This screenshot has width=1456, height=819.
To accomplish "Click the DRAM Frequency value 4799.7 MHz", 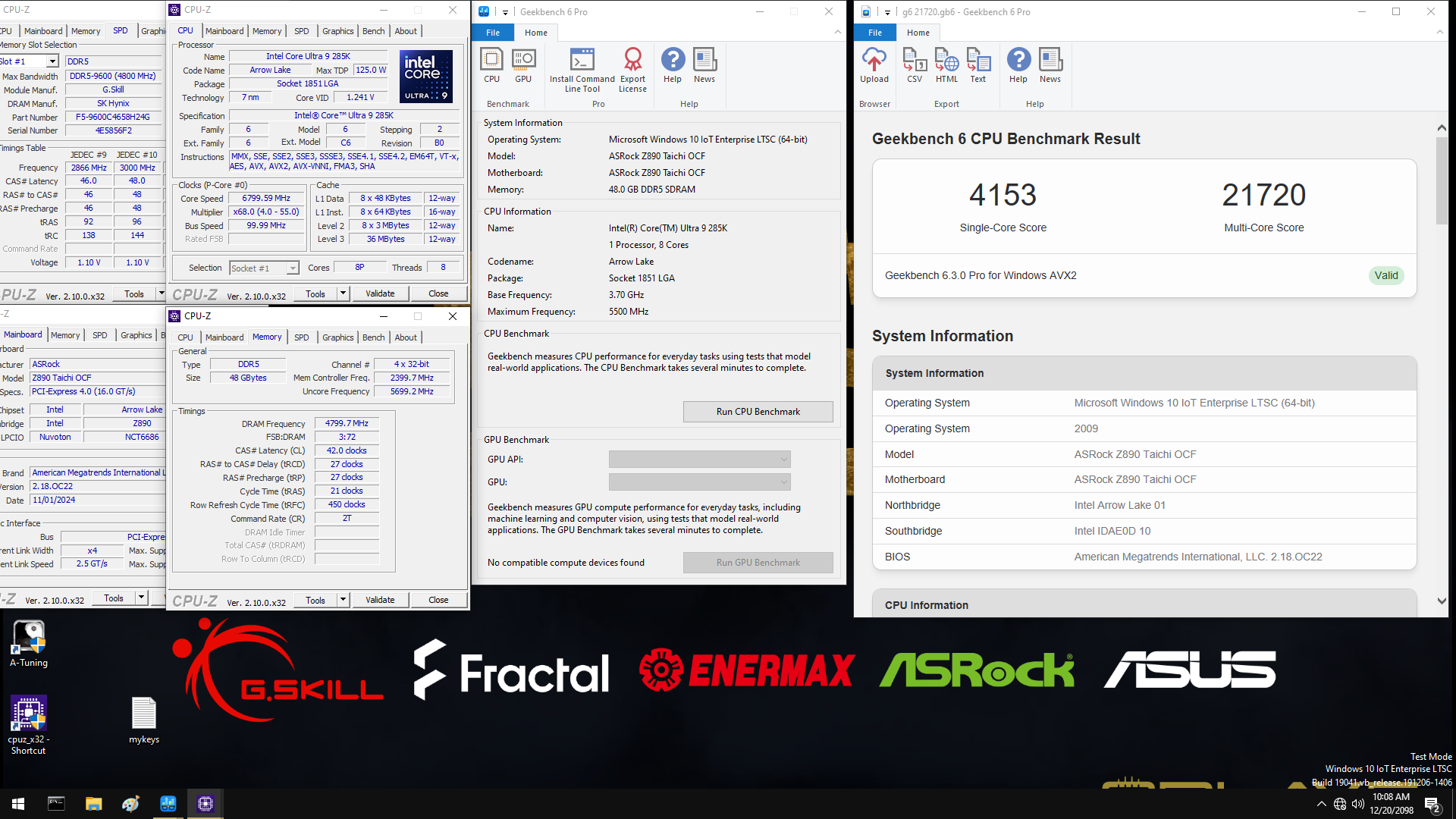I will pyautogui.click(x=347, y=423).
